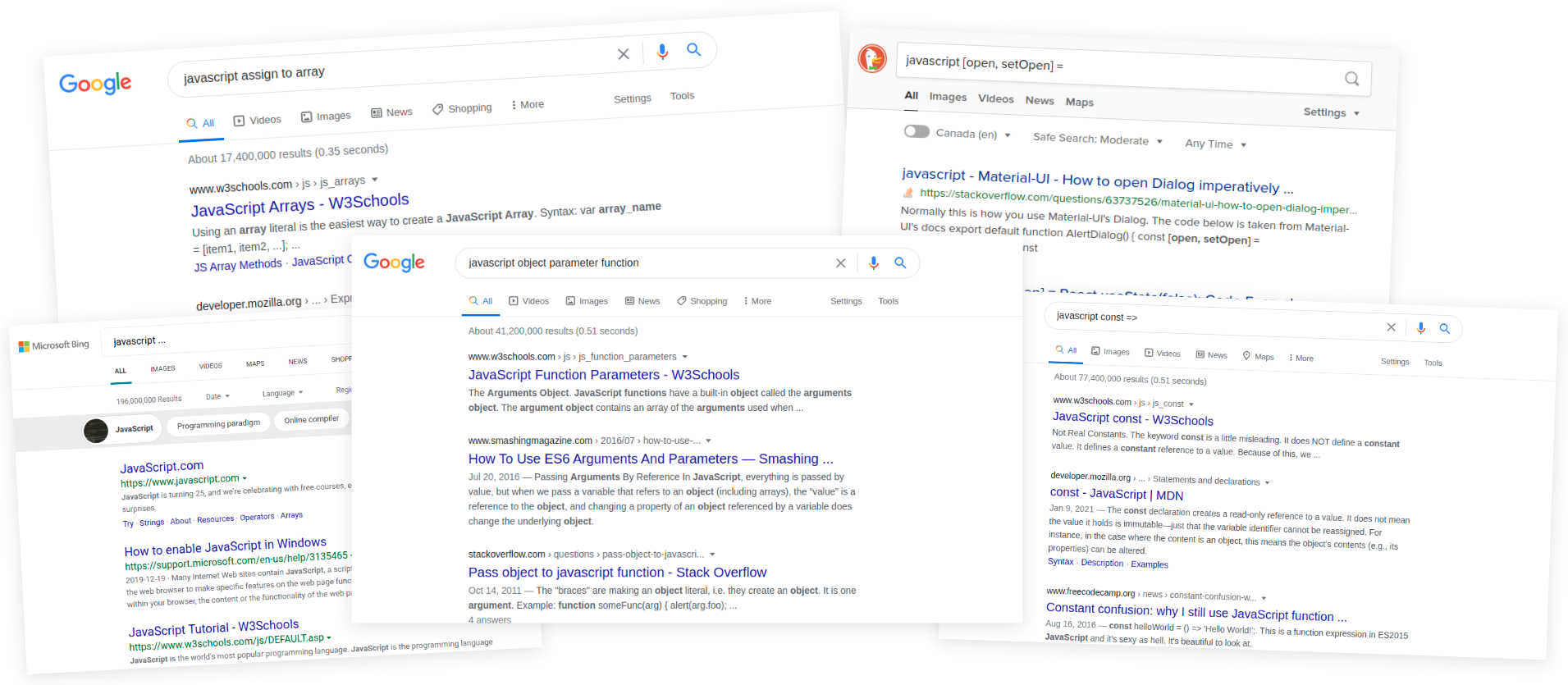Open Images tab in 'javascript const =>' window
Viewport: 1568px width, 685px height.
tap(1110, 351)
